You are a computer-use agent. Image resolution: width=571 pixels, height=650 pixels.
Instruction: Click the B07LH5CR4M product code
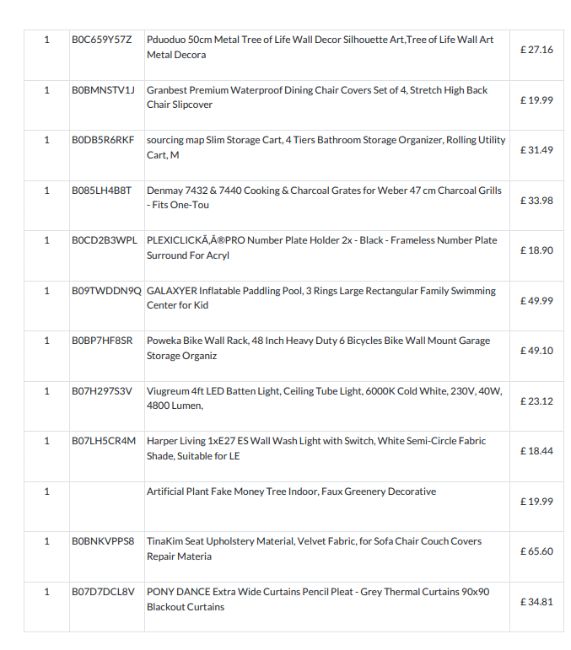(x=104, y=441)
